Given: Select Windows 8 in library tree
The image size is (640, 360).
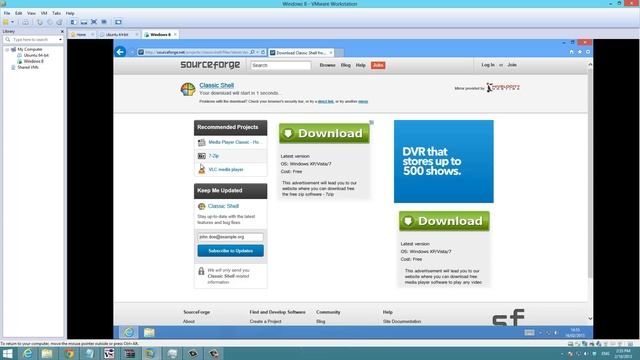Looking at the screenshot, I should point(33,61).
